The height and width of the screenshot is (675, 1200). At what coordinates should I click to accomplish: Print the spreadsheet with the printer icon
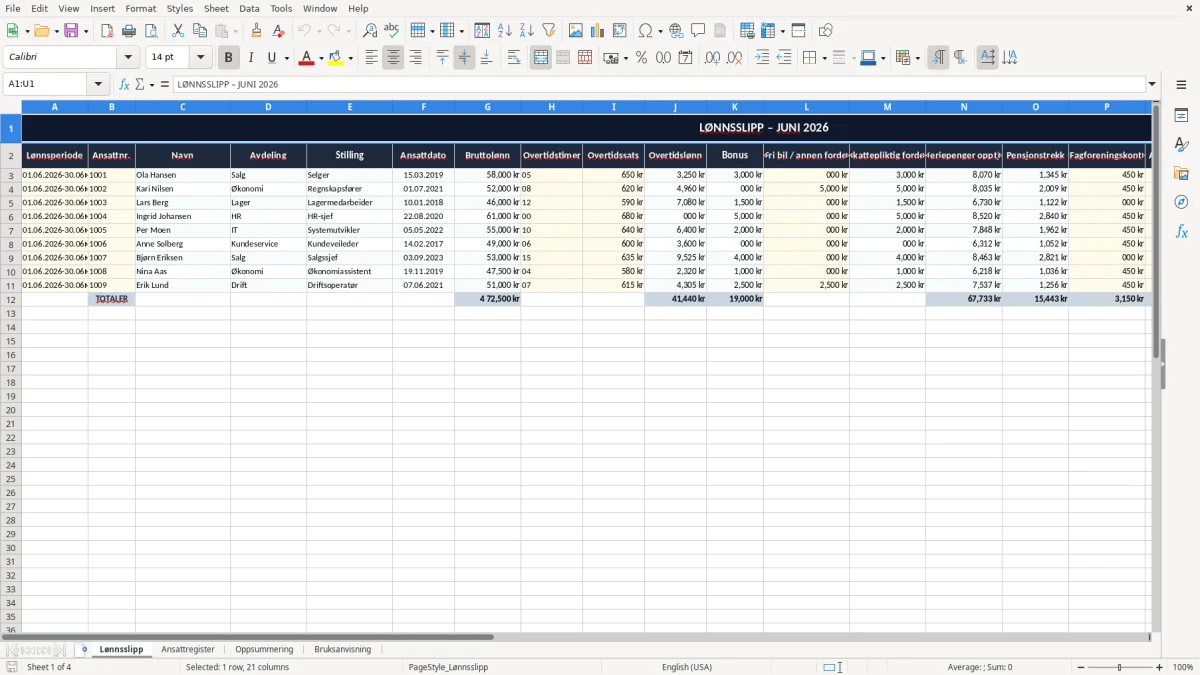[129, 31]
